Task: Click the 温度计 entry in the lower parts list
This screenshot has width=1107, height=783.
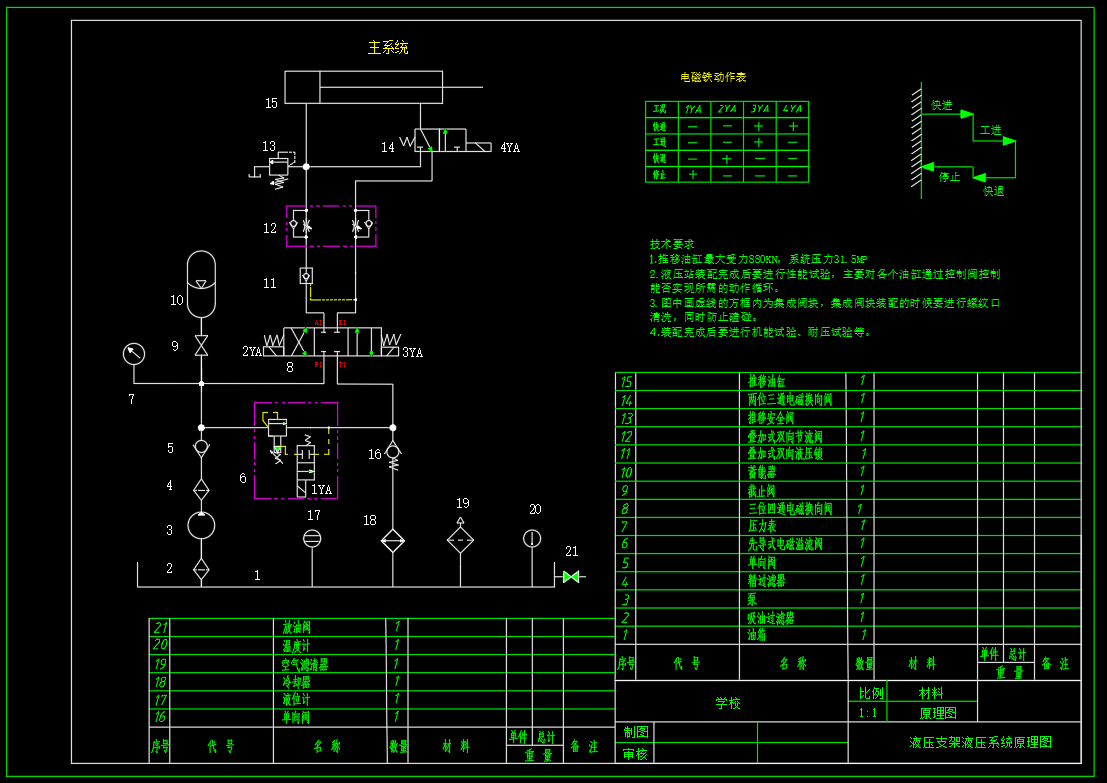Action: (297, 645)
